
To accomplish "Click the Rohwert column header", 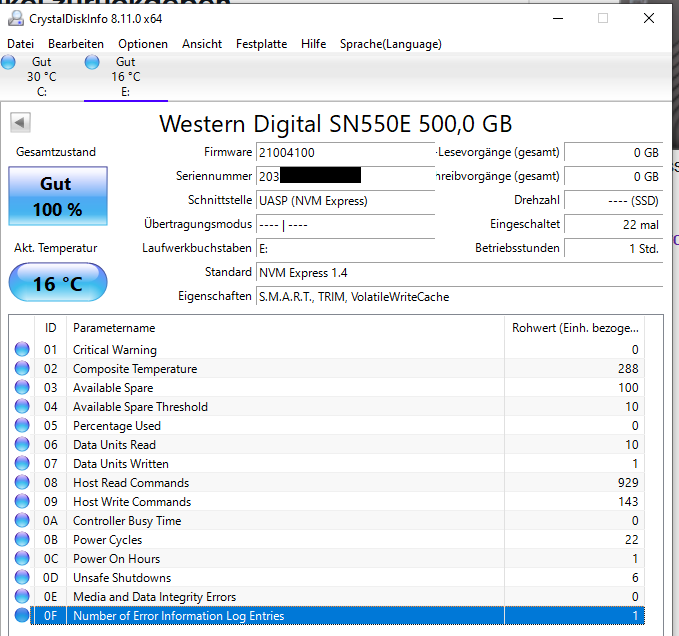I will click(575, 328).
